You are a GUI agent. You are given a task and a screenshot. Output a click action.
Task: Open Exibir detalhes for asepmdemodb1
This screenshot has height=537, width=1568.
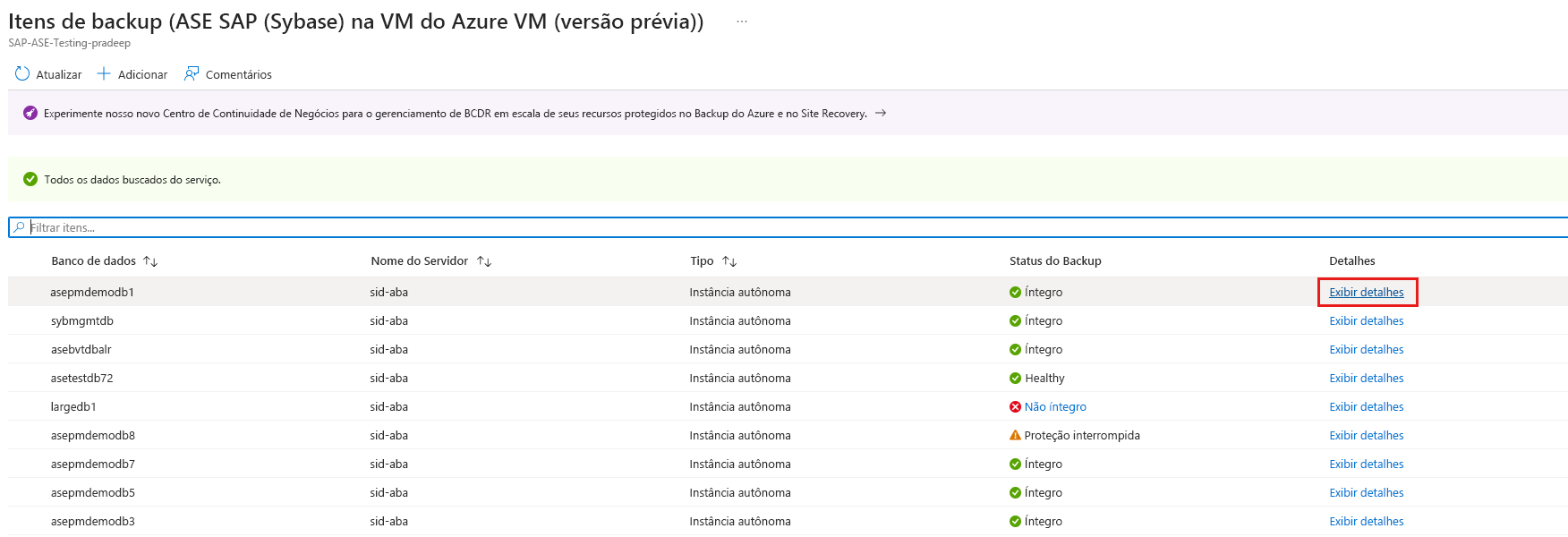point(1367,292)
